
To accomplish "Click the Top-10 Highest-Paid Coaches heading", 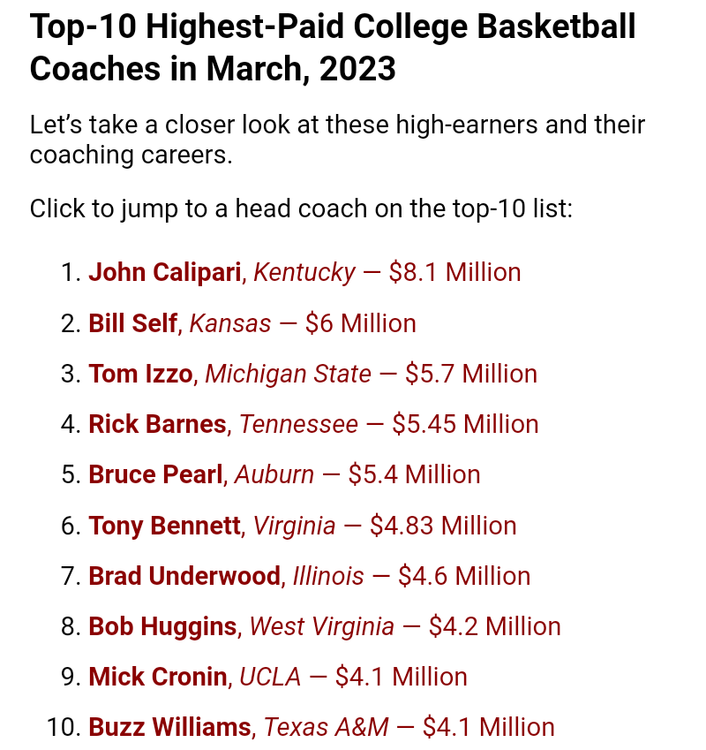I will coord(332,46).
